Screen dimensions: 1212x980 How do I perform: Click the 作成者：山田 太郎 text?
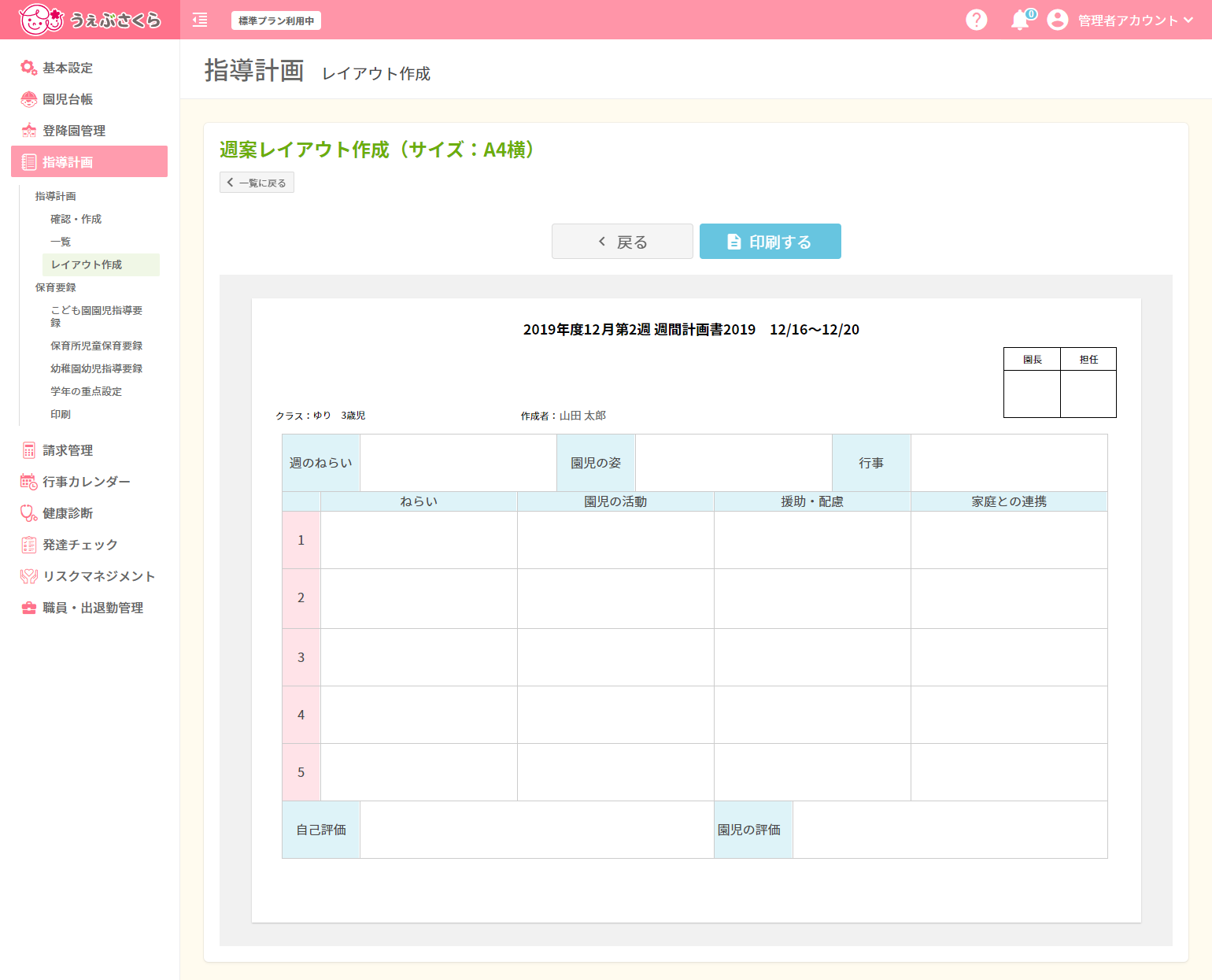coord(564,416)
